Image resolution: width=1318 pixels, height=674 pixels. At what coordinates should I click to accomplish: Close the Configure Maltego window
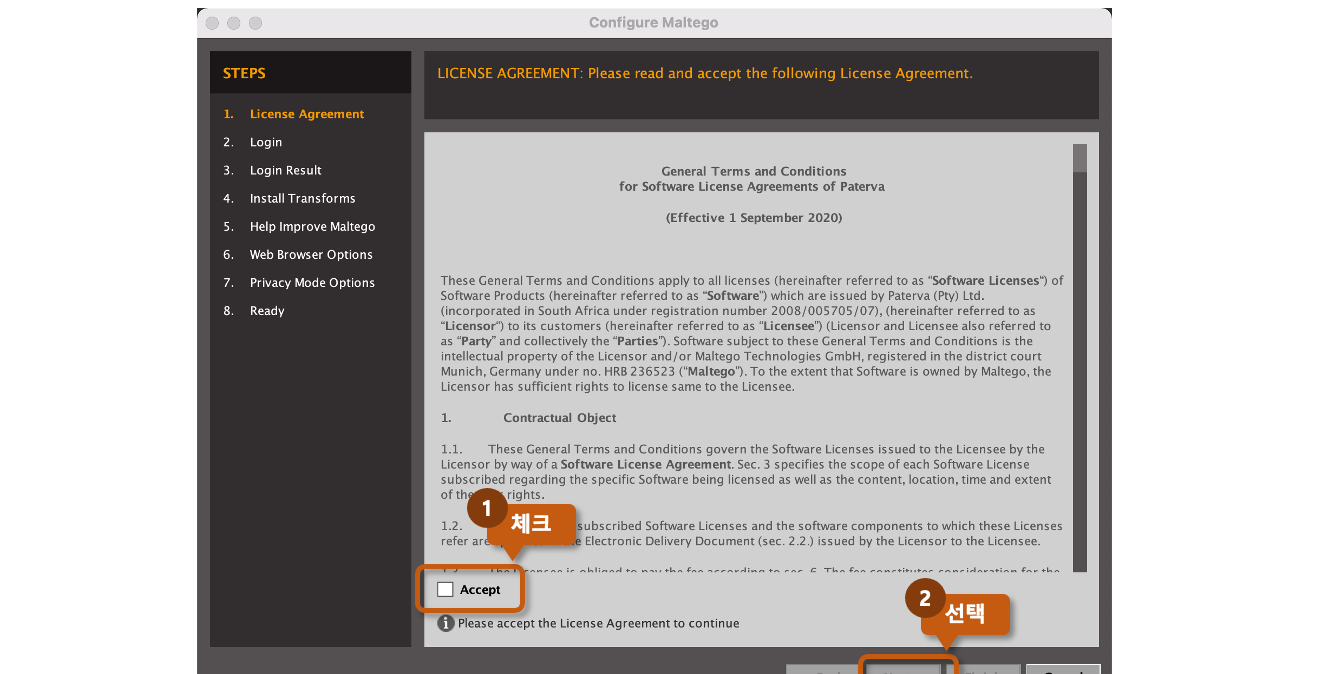(212, 23)
